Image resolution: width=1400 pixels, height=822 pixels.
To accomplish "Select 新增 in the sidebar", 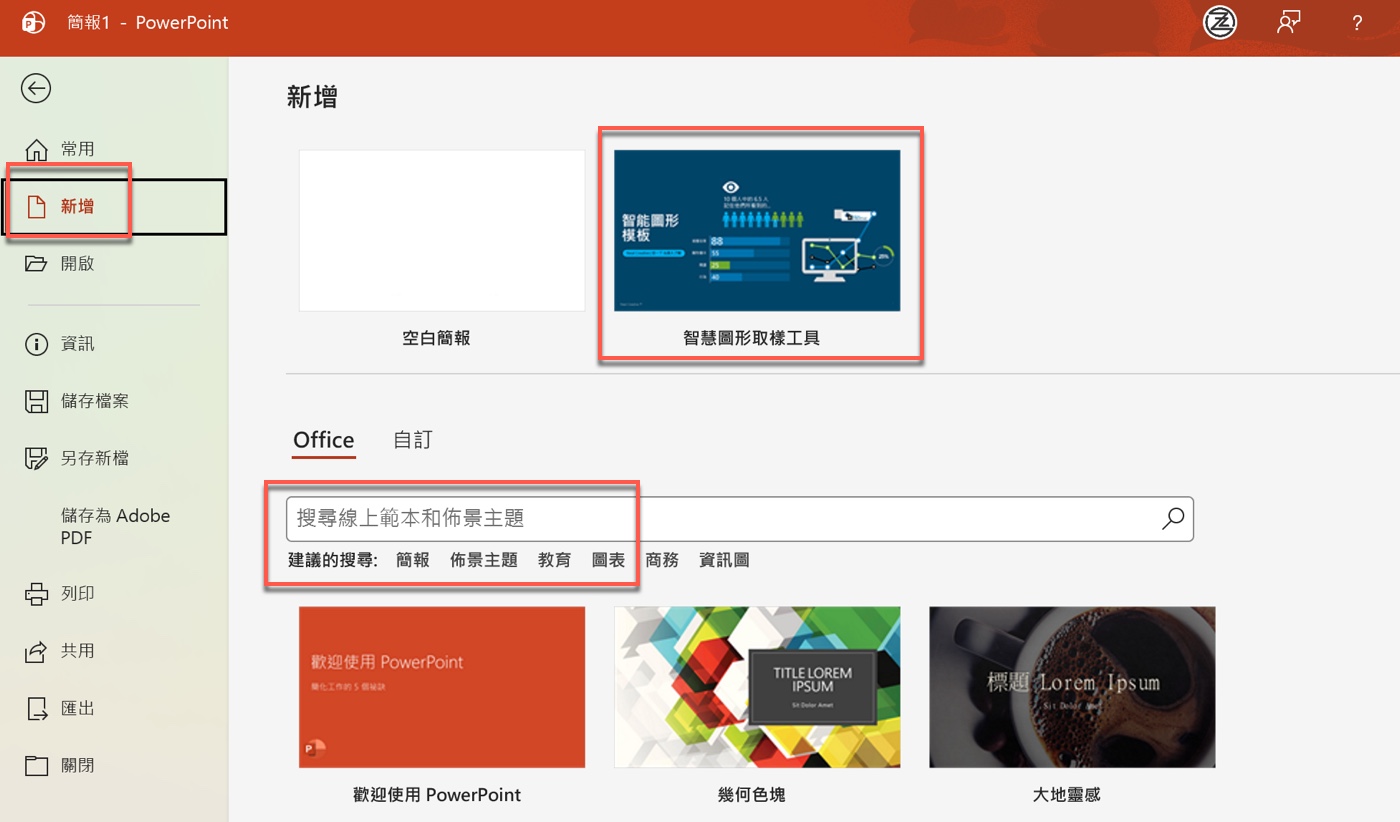I will [x=114, y=207].
